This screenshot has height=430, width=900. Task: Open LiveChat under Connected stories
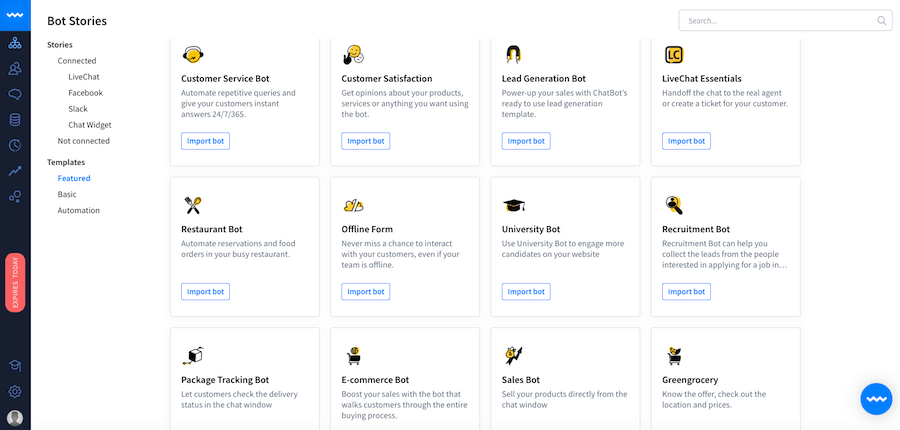tap(84, 77)
